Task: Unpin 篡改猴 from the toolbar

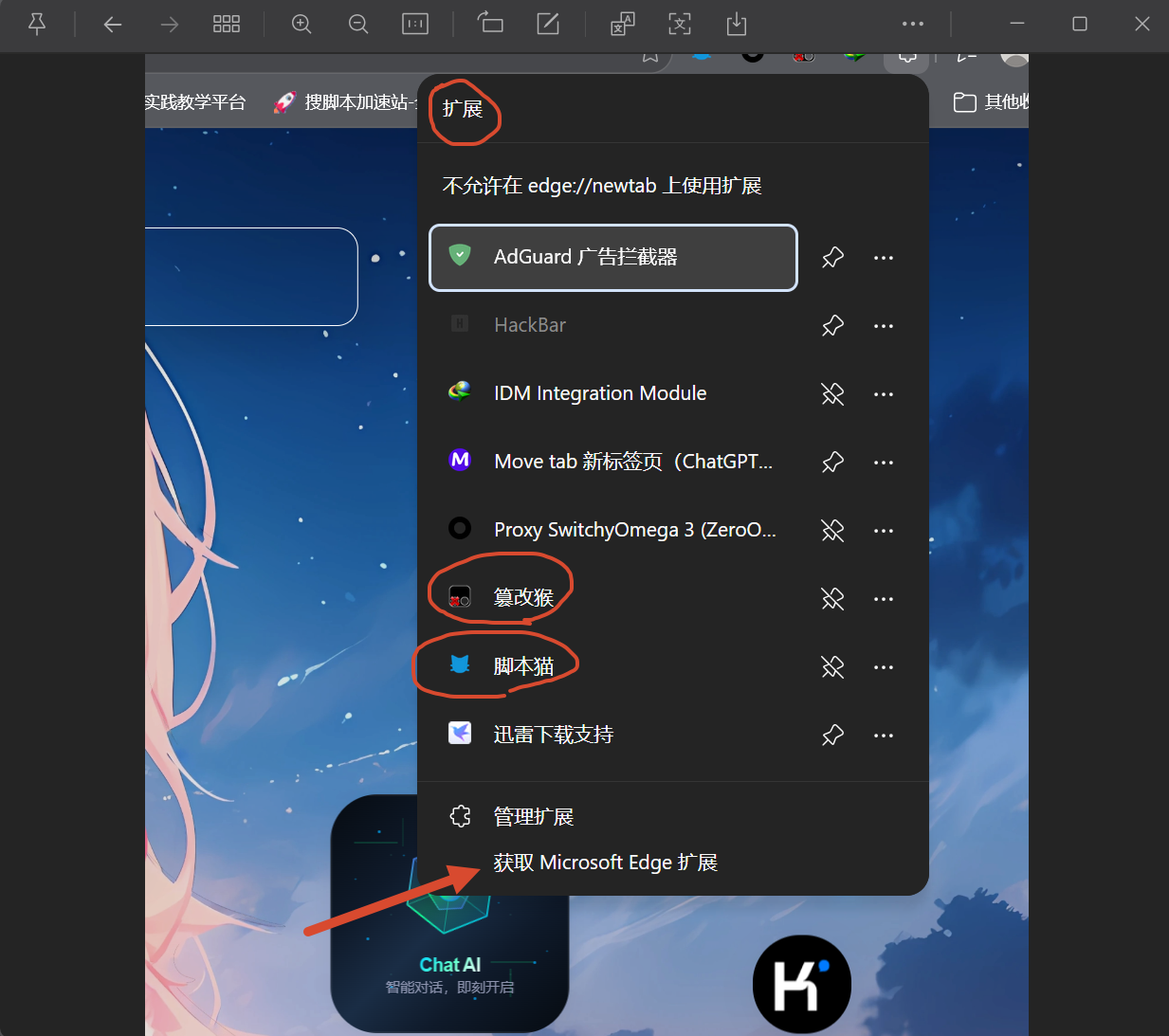Action: coord(832,599)
